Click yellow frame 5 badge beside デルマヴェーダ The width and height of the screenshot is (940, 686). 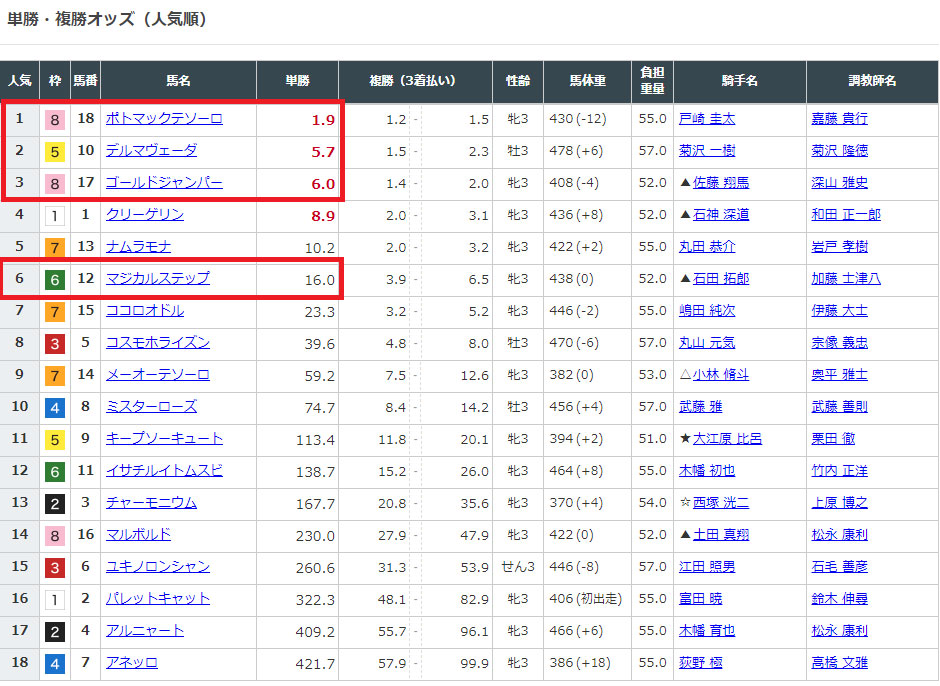click(55, 152)
